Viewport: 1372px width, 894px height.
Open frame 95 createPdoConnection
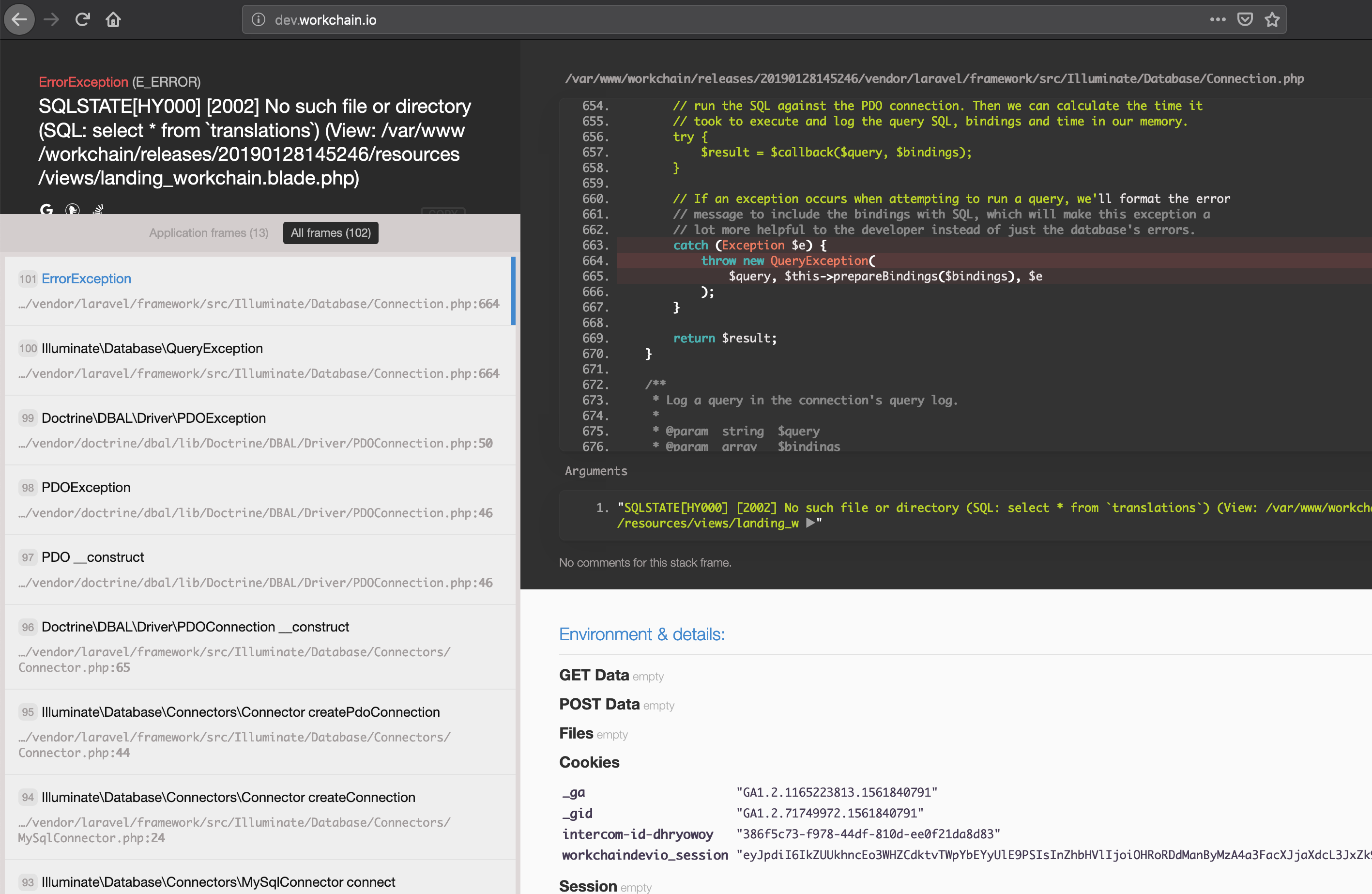coord(259,731)
